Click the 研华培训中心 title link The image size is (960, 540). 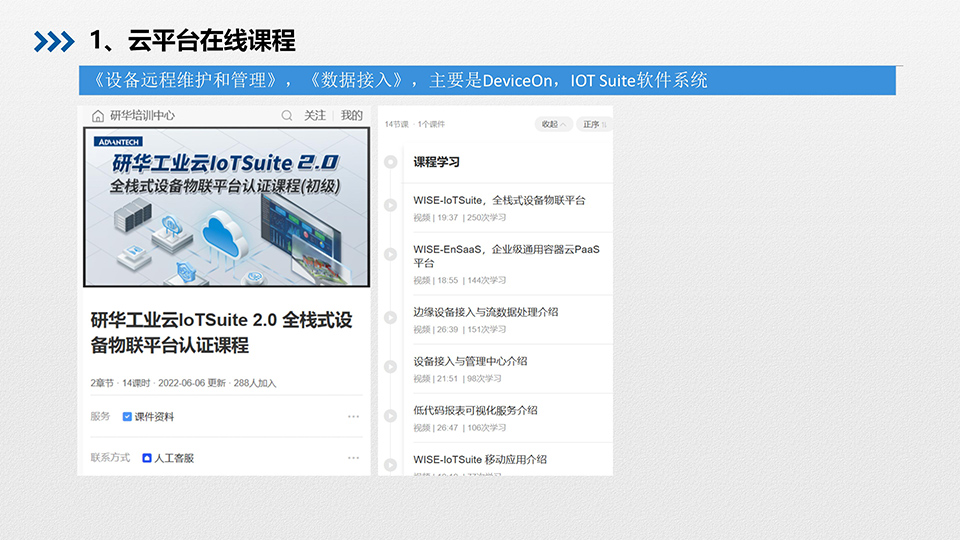pos(142,116)
